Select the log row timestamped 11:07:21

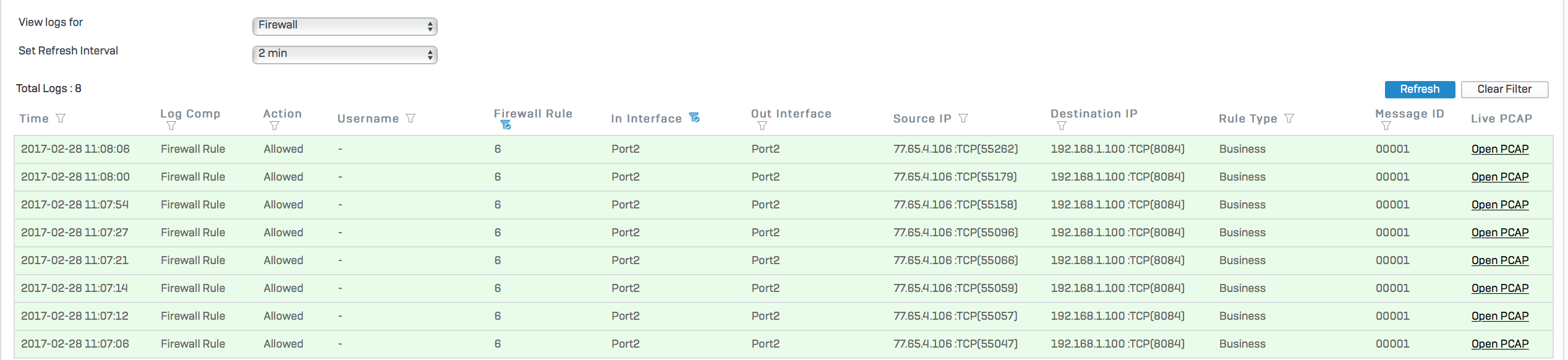[x=783, y=260]
